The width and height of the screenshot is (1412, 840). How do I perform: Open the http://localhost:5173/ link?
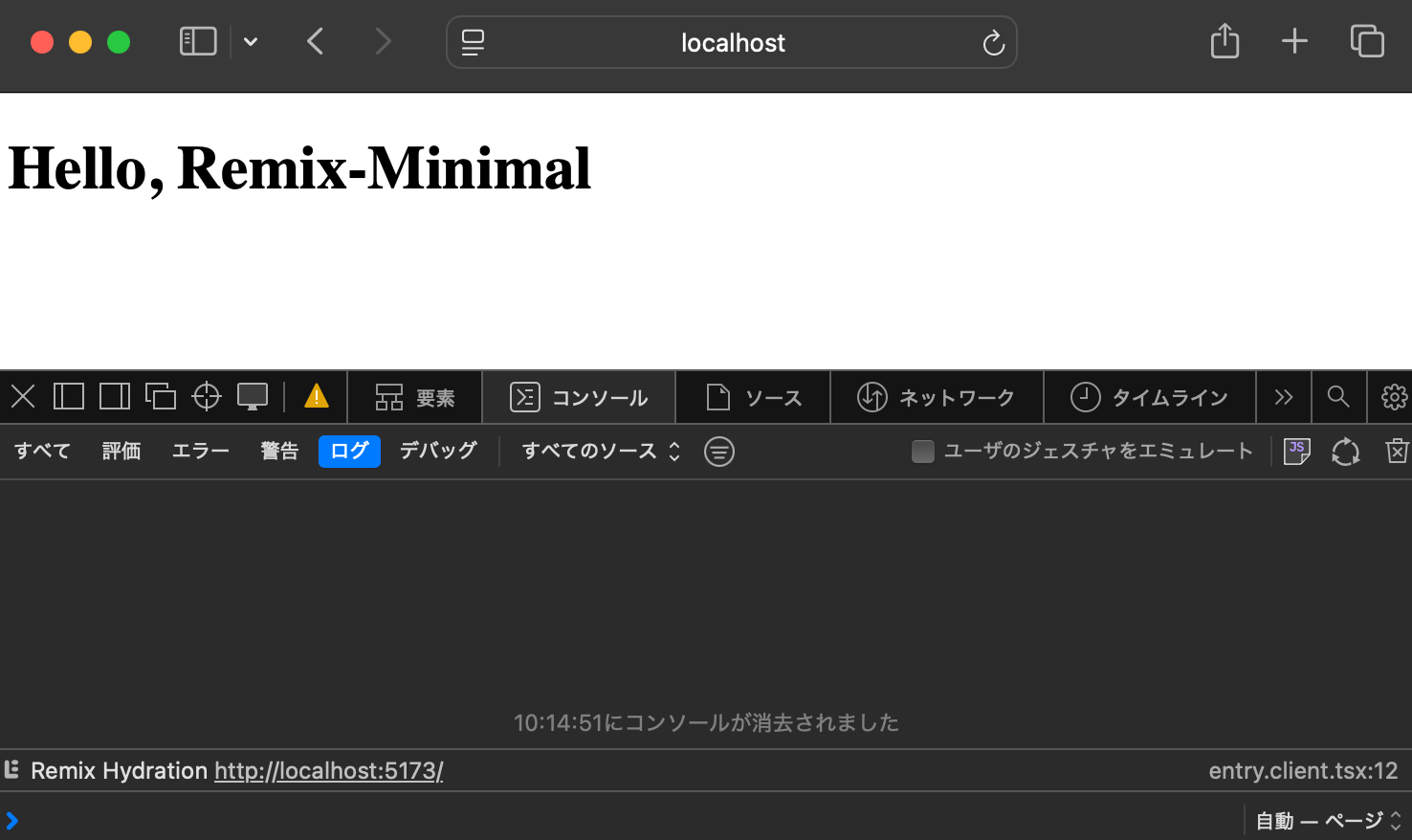pos(328,770)
